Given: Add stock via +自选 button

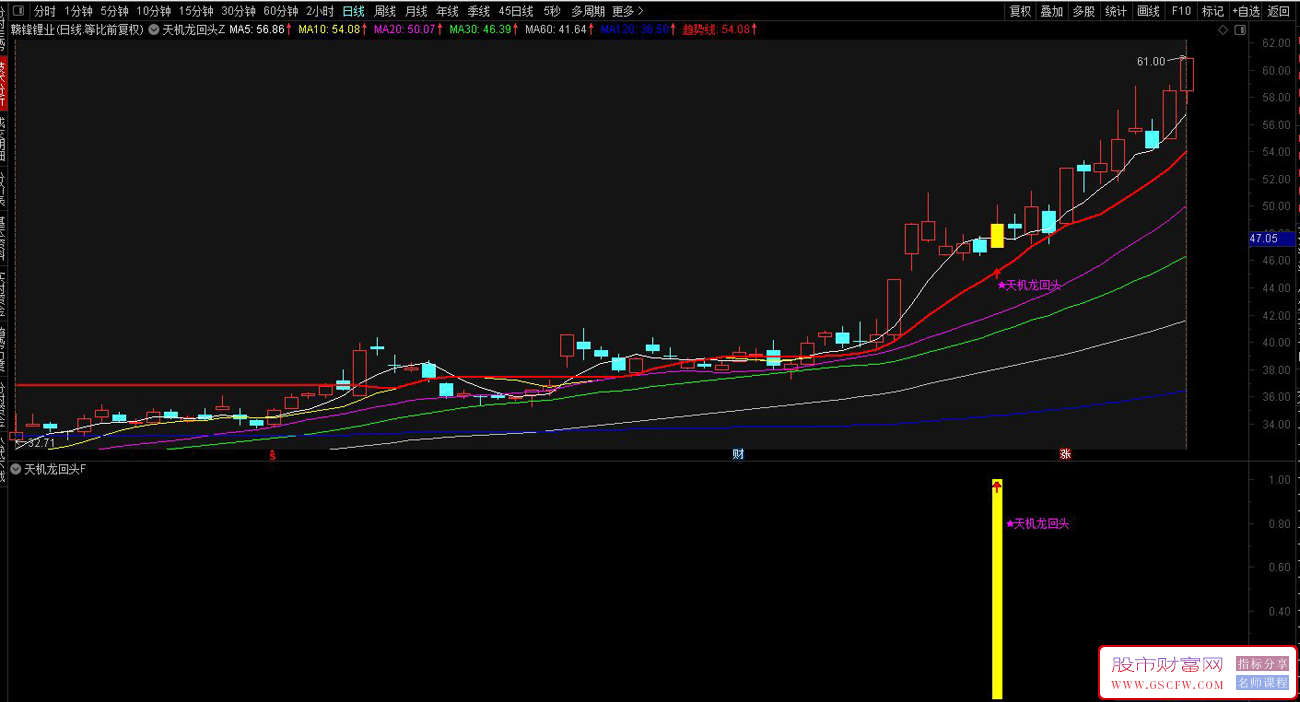Looking at the screenshot, I should (1246, 11).
